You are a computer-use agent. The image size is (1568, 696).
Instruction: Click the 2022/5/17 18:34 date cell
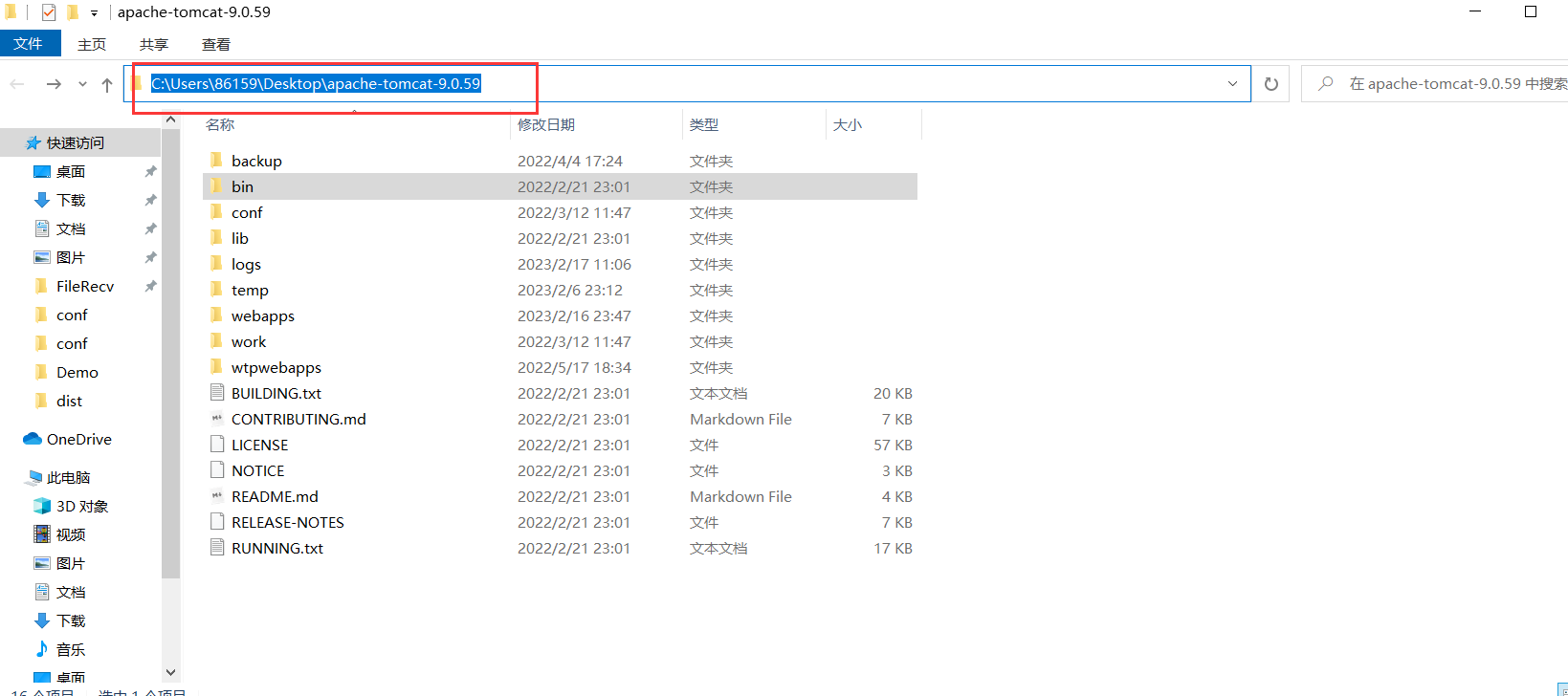tap(575, 367)
